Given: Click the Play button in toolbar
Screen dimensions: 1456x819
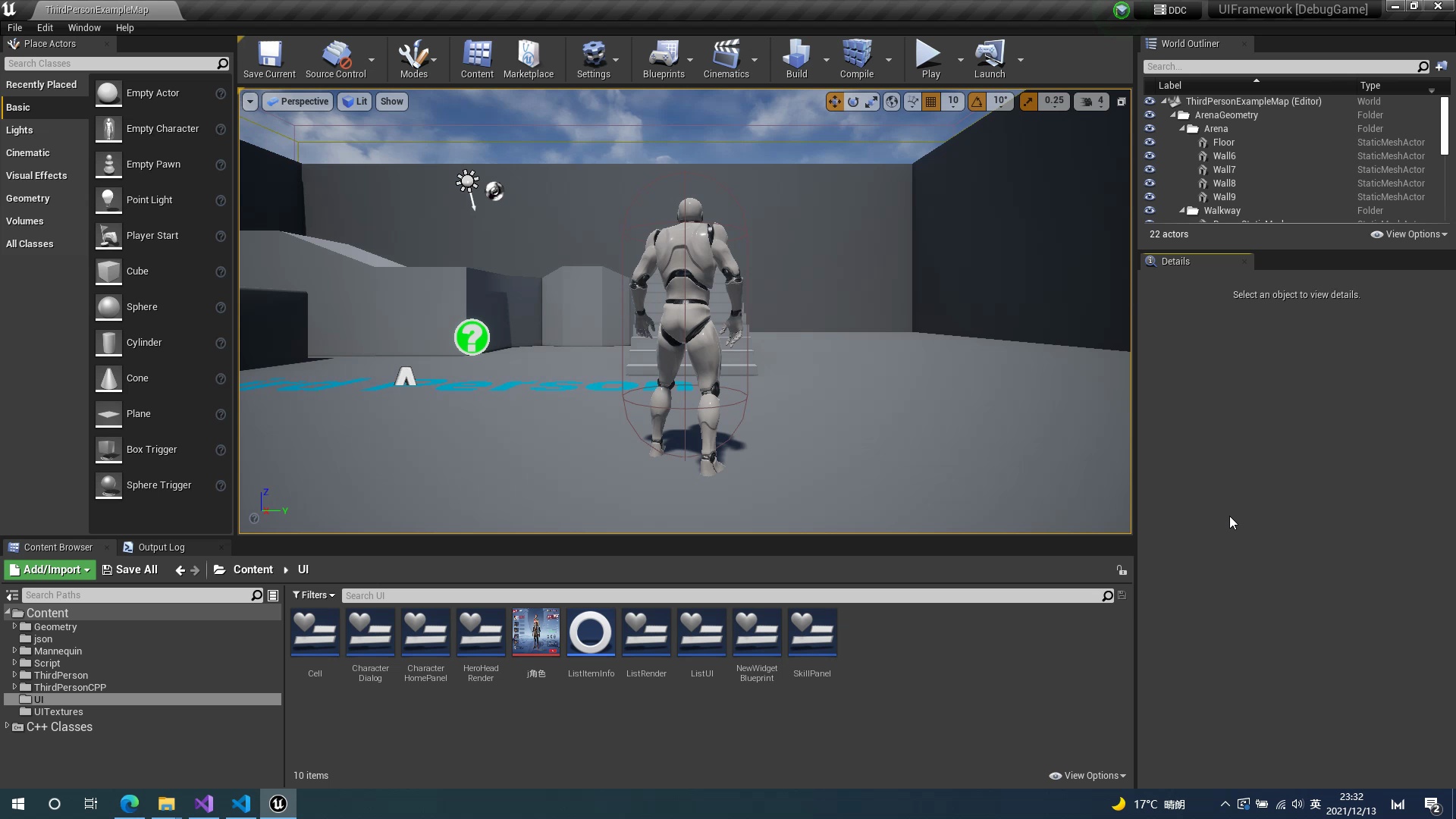Looking at the screenshot, I should click(930, 59).
